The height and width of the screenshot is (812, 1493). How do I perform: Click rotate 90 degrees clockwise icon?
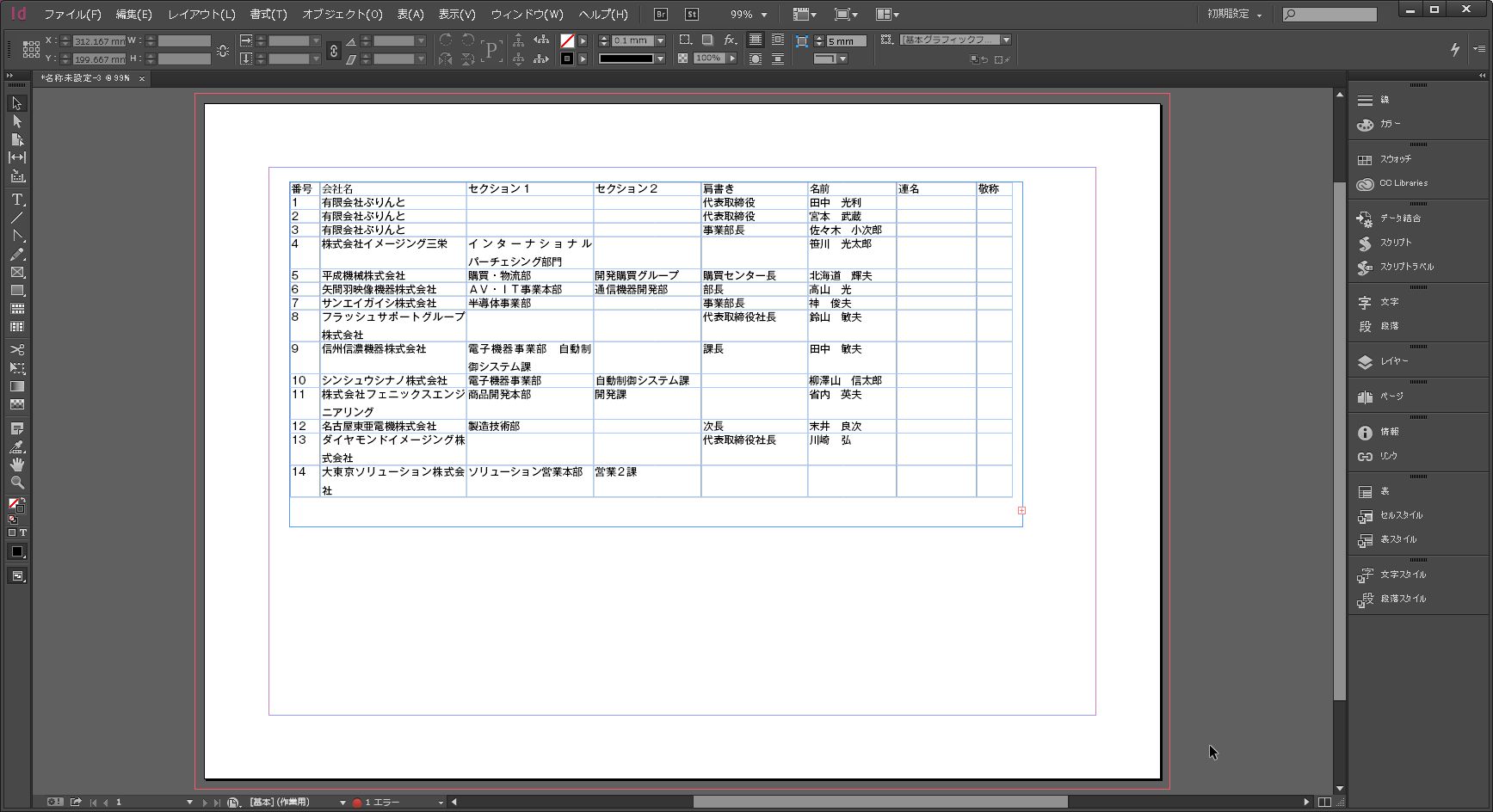click(446, 40)
